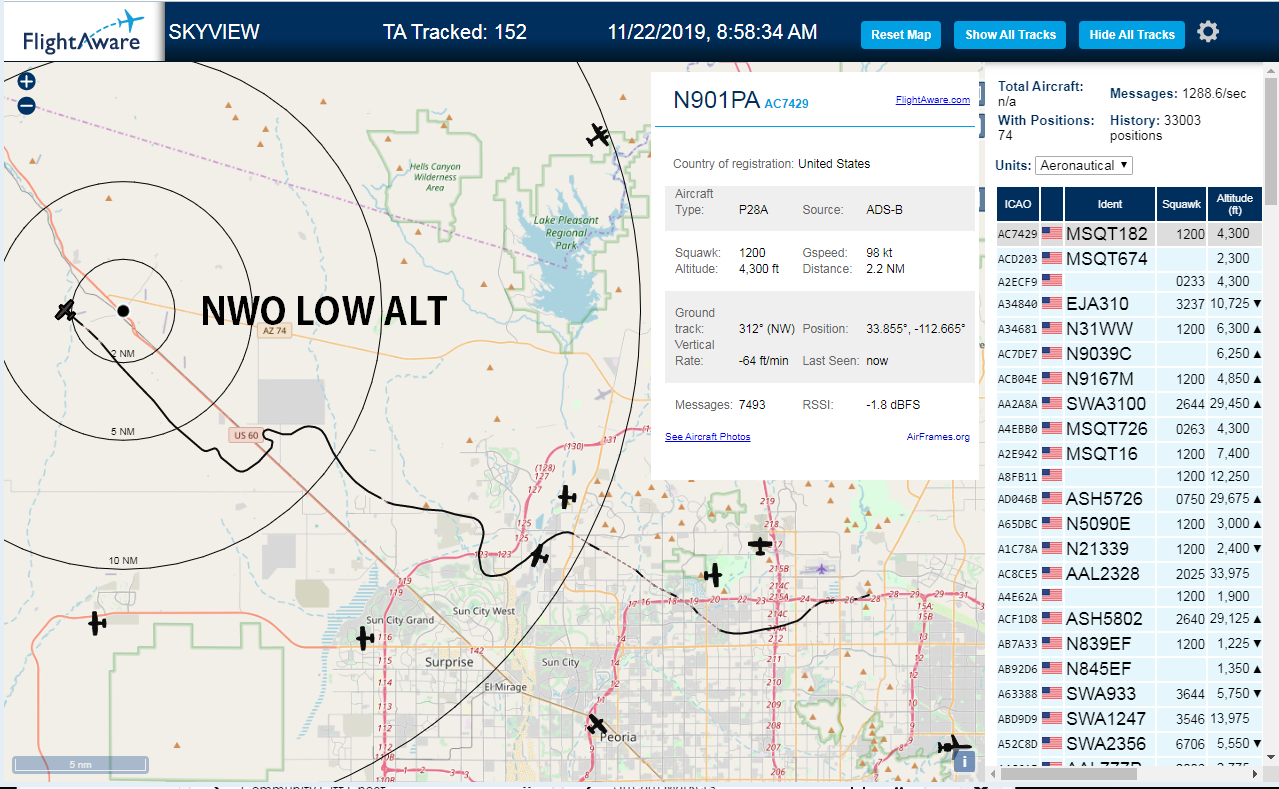Viewport: 1279px width, 789px height.
Task: Sort the table by the Ident column
Action: [1110, 204]
